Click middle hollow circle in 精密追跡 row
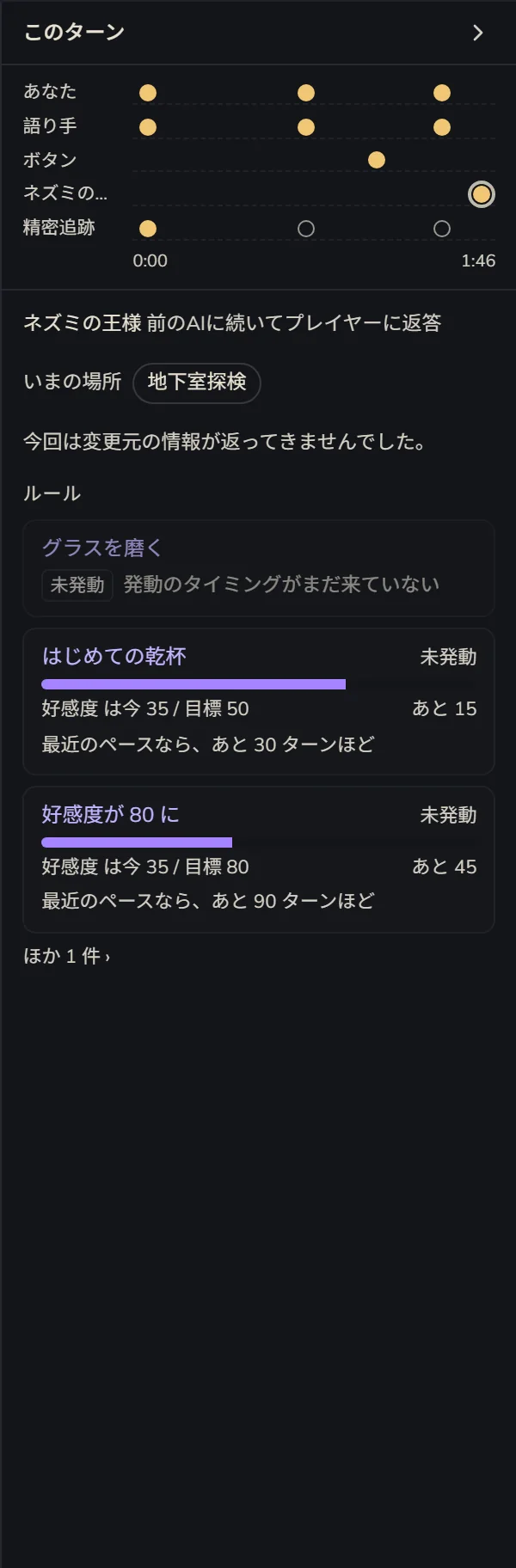This screenshot has height=1568, width=516. [x=306, y=229]
